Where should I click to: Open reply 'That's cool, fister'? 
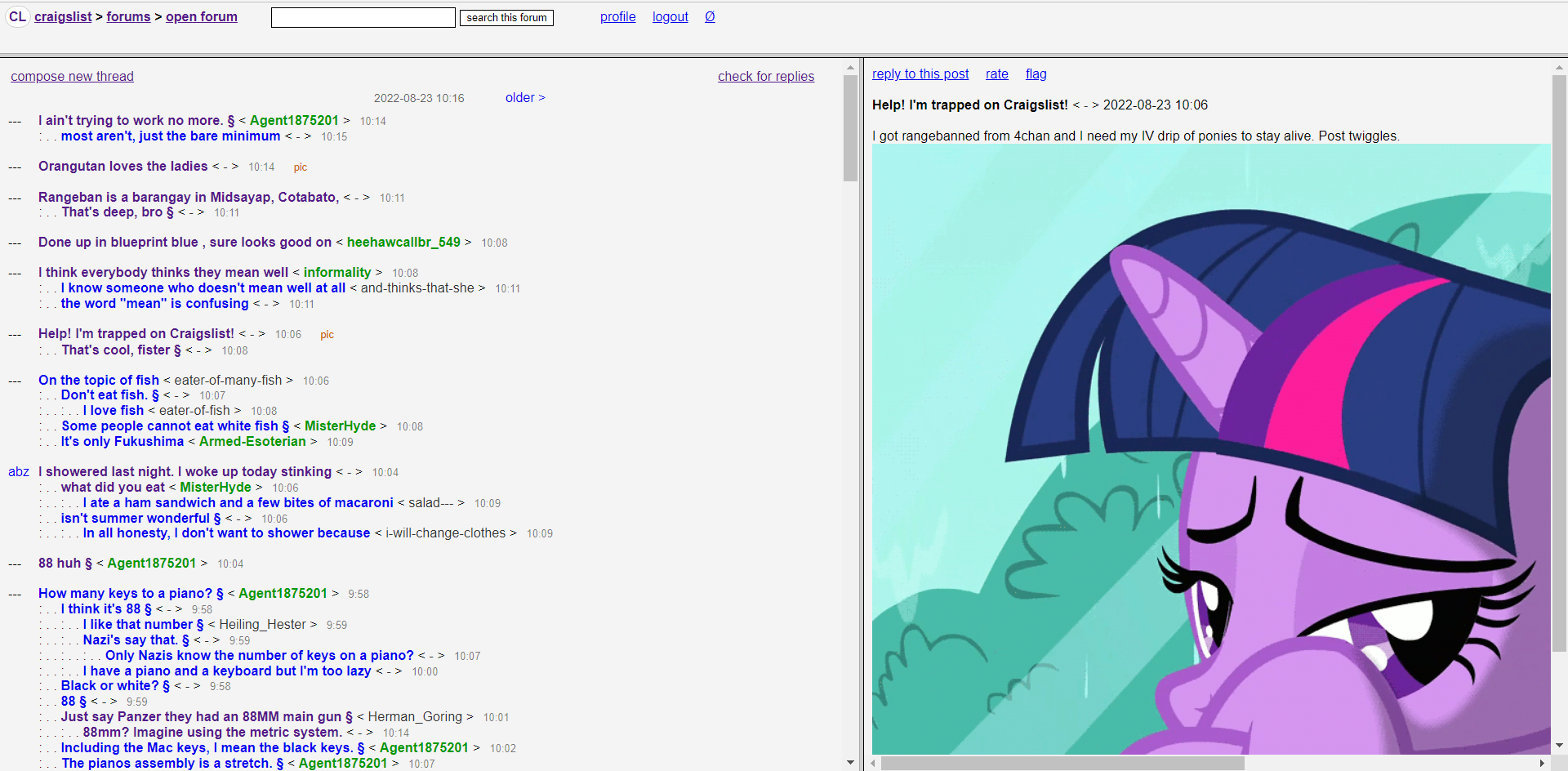[x=122, y=350]
